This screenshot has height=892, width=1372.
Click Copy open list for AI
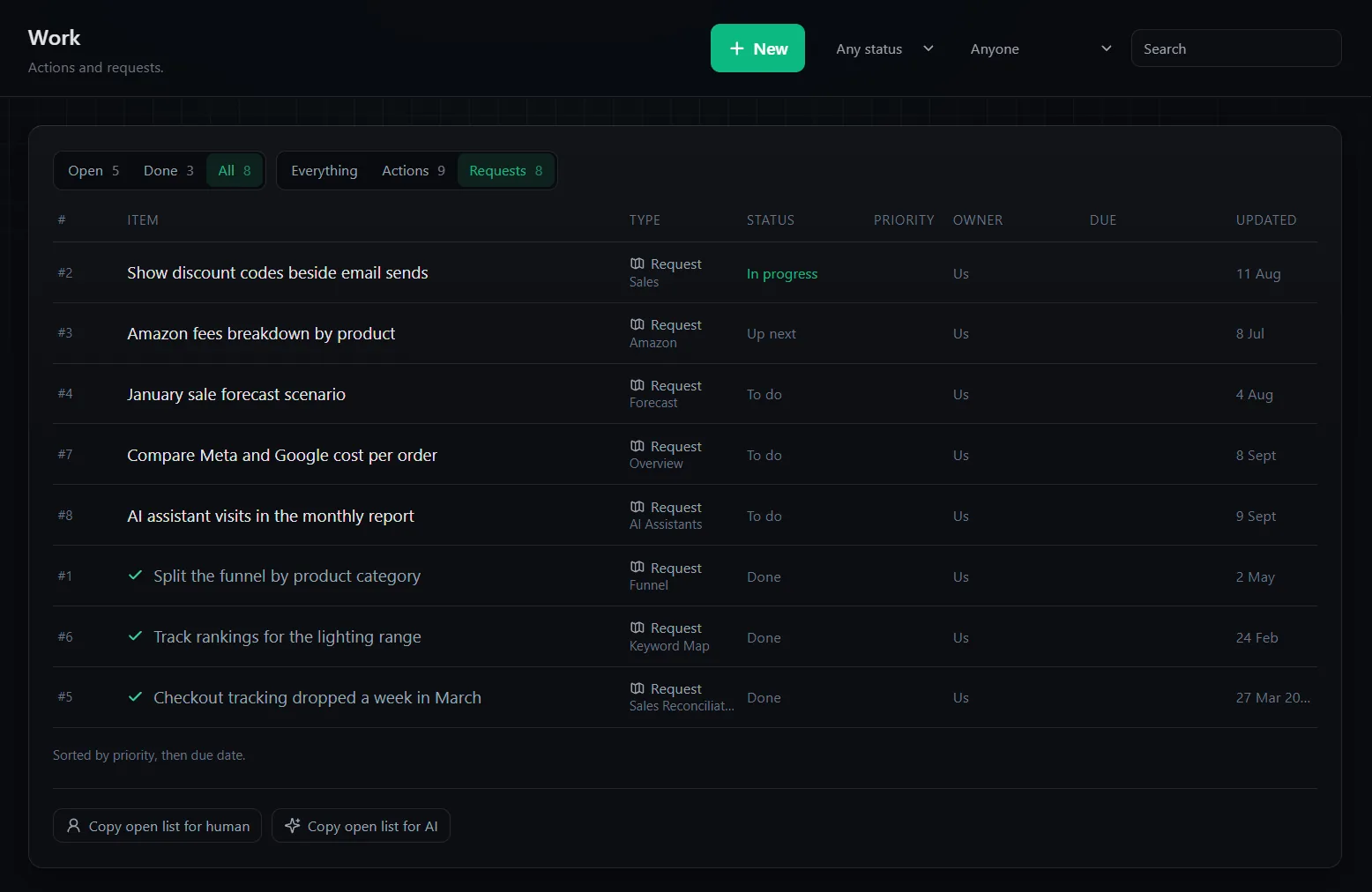[x=361, y=826]
